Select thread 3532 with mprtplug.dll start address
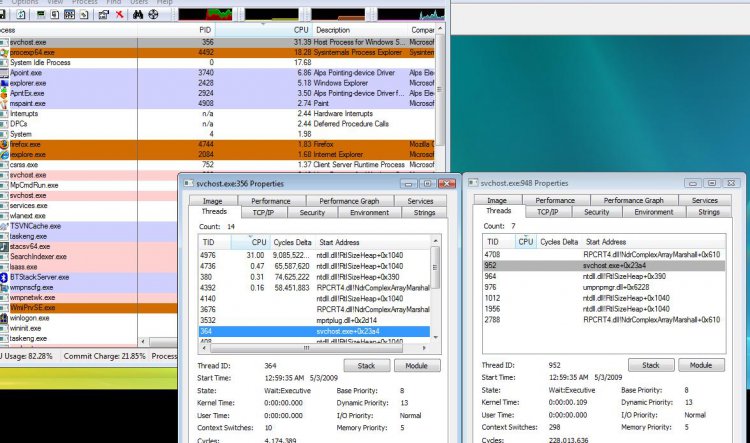 (x=314, y=321)
